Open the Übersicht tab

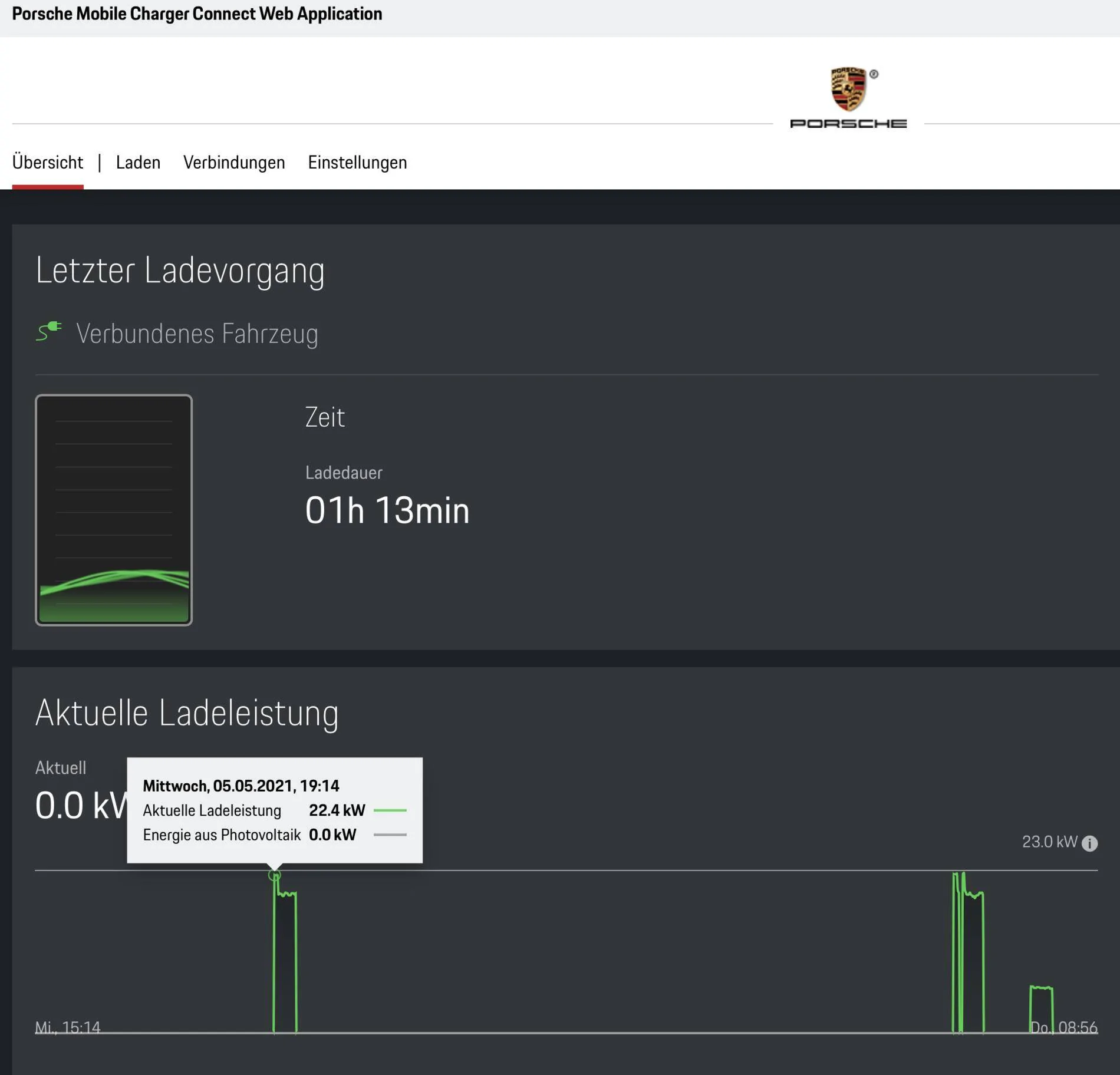tap(48, 162)
